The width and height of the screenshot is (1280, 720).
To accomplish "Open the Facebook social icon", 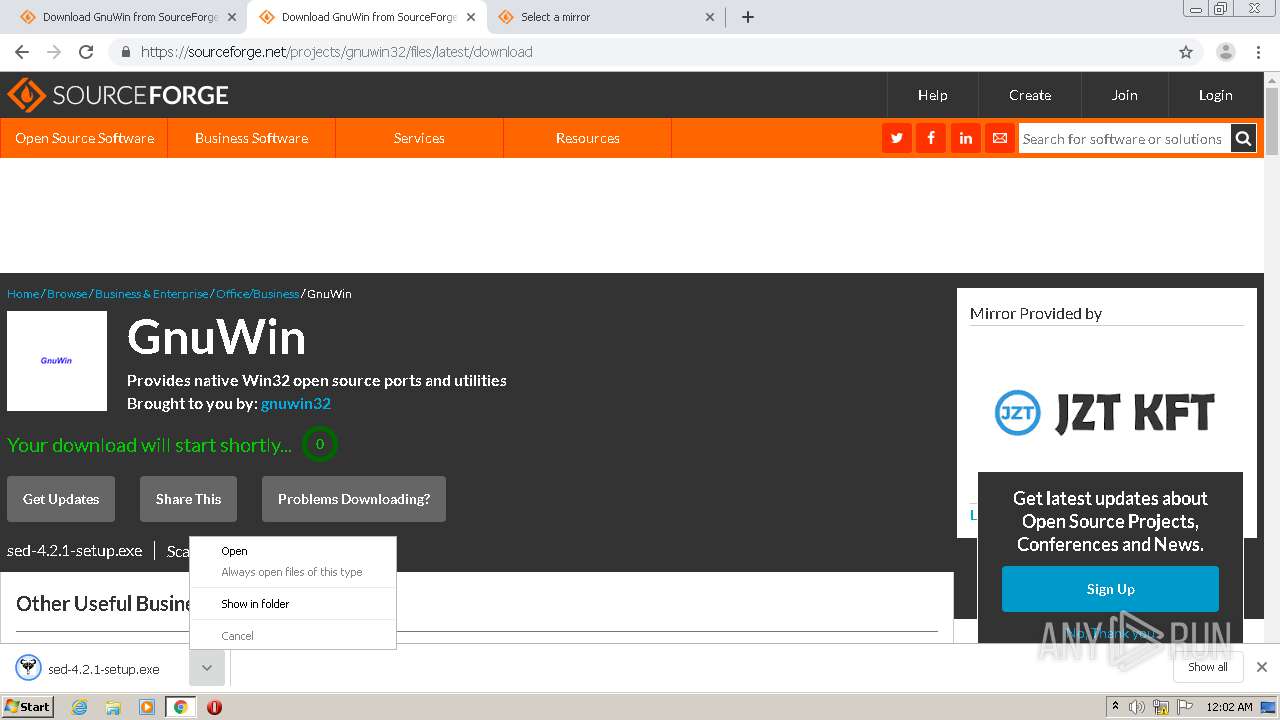I will 931,138.
